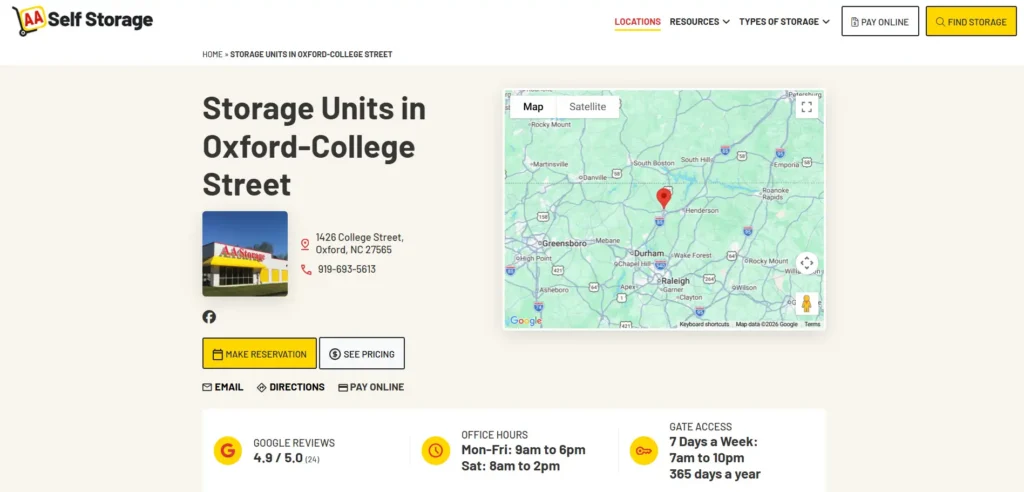Click the Mon-Fri: 9am to 6pm text
This screenshot has width=1024, height=492.
coord(523,450)
